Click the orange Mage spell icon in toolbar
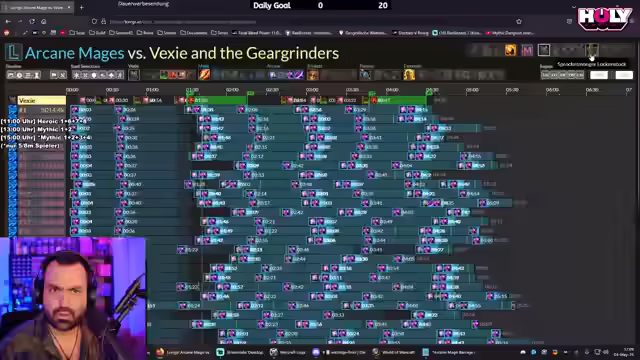Screen dimensions: 640x360 tap(204, 75)
